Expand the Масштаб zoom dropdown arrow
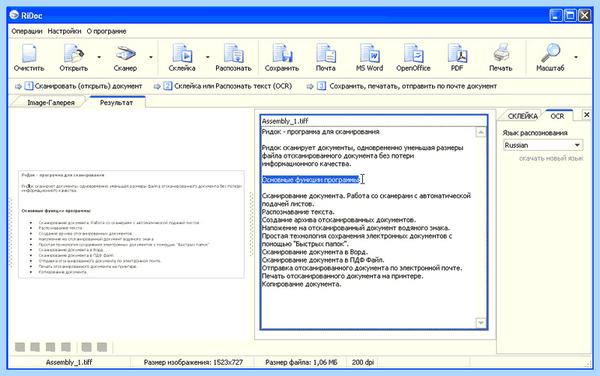Image resolution: width=600 pixels, height=376 pixels. (576, 57)
